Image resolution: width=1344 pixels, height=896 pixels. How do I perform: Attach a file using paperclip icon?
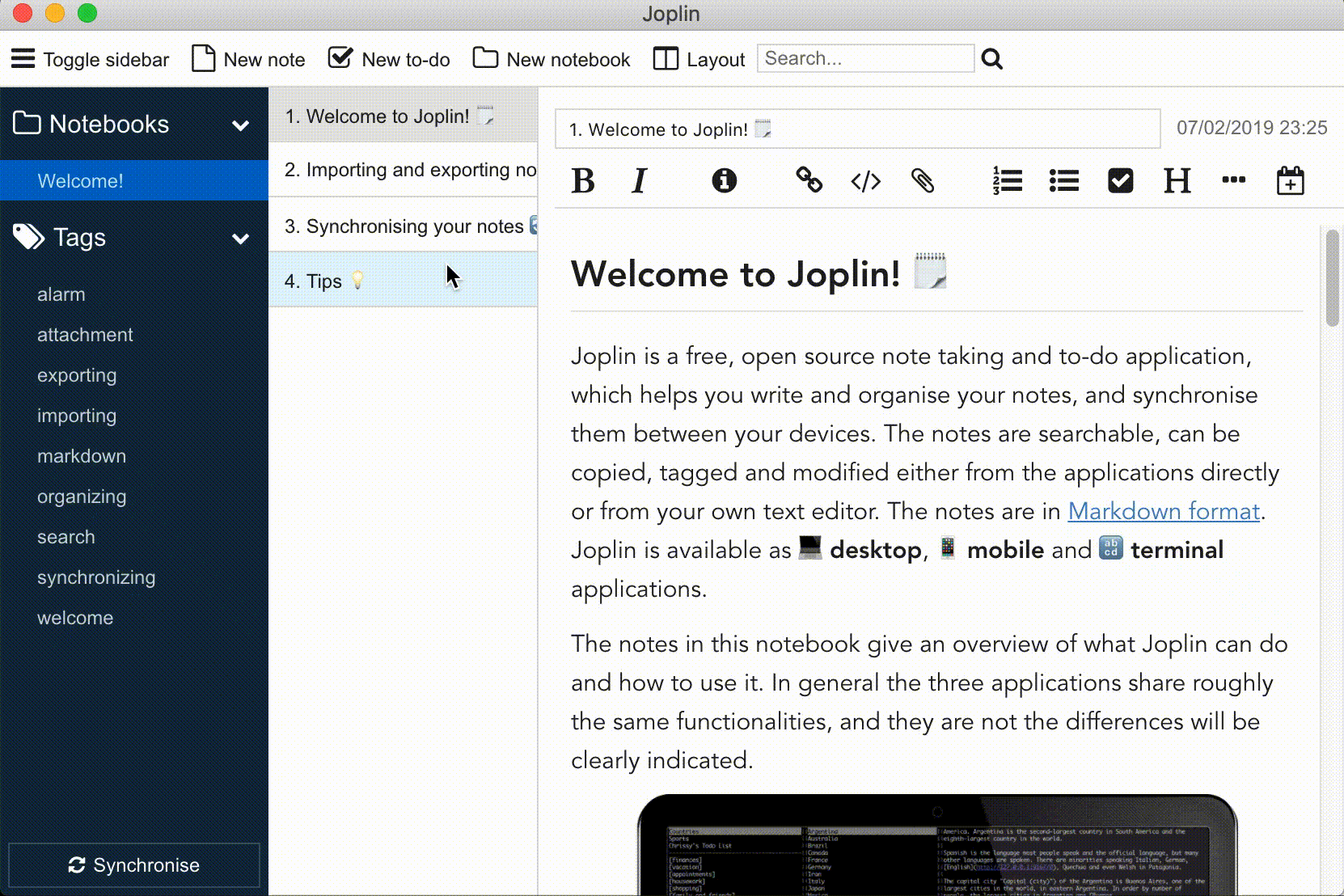[x=923, y=180]
